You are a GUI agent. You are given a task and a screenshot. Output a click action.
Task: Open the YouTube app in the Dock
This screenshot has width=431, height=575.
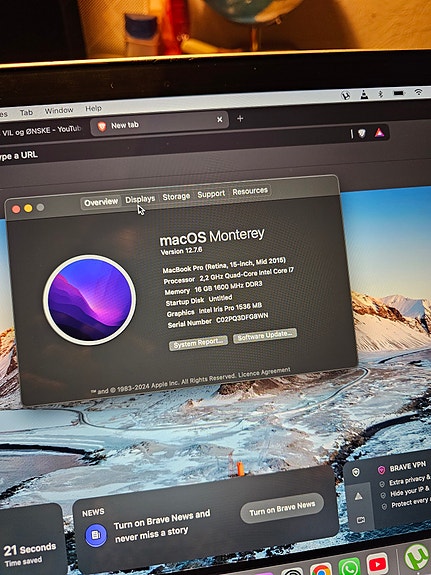(377, 565)
